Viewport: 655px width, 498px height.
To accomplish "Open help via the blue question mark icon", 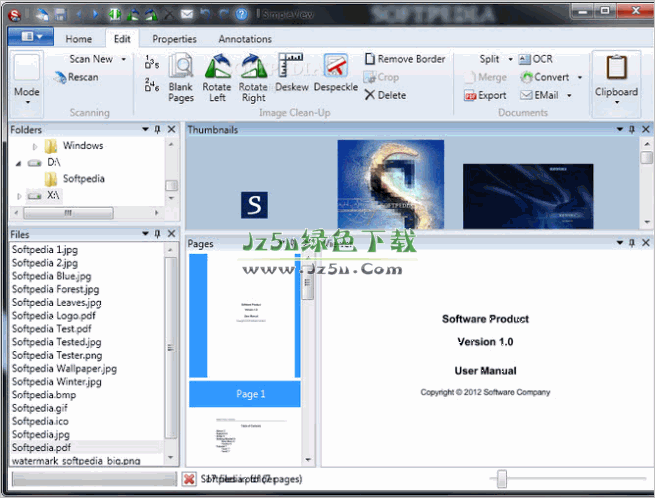I will pyautogui.click(x=241, y=15).
